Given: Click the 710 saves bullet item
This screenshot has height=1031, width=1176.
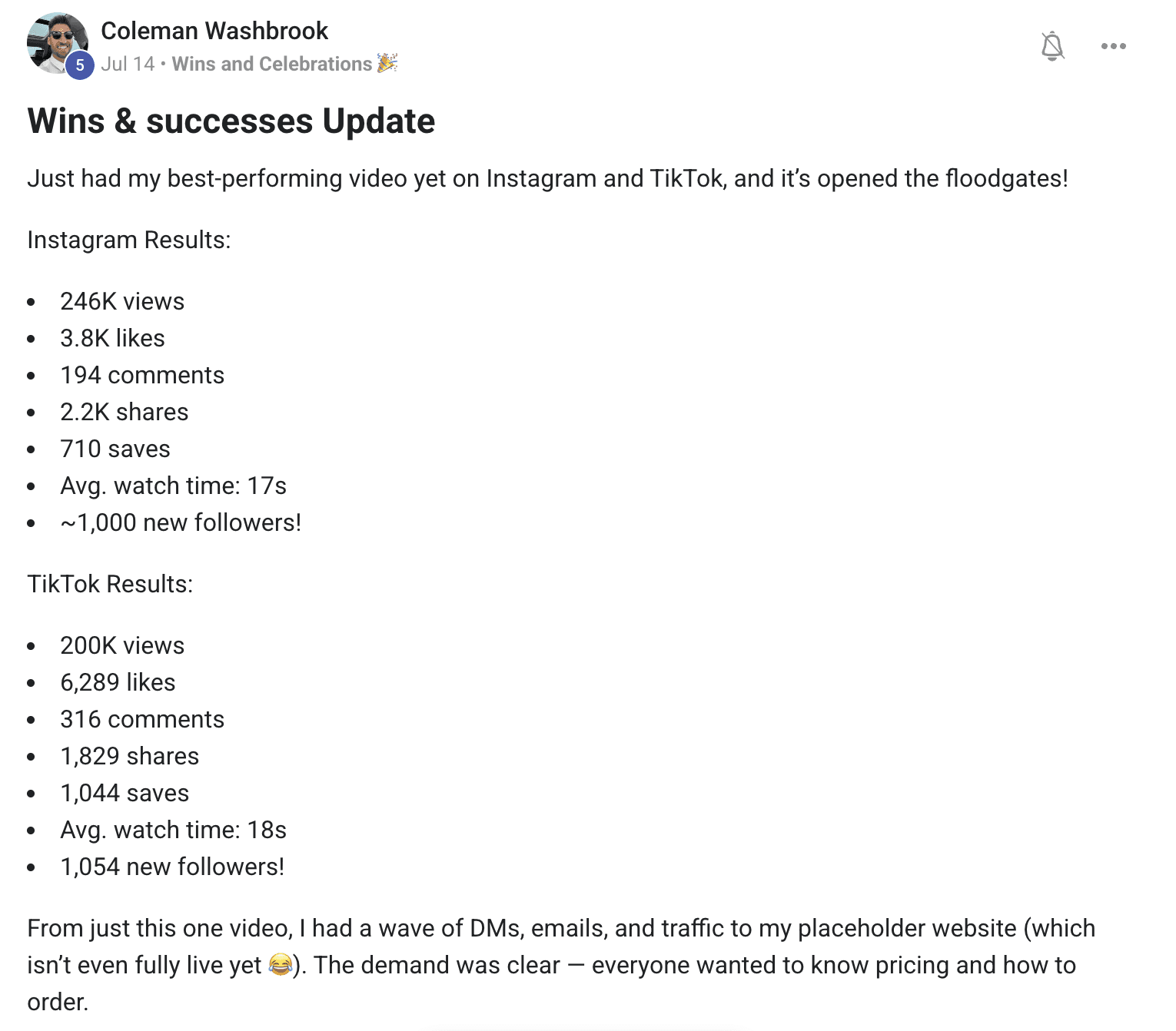Looking at the screenshot, I should 115,449.
